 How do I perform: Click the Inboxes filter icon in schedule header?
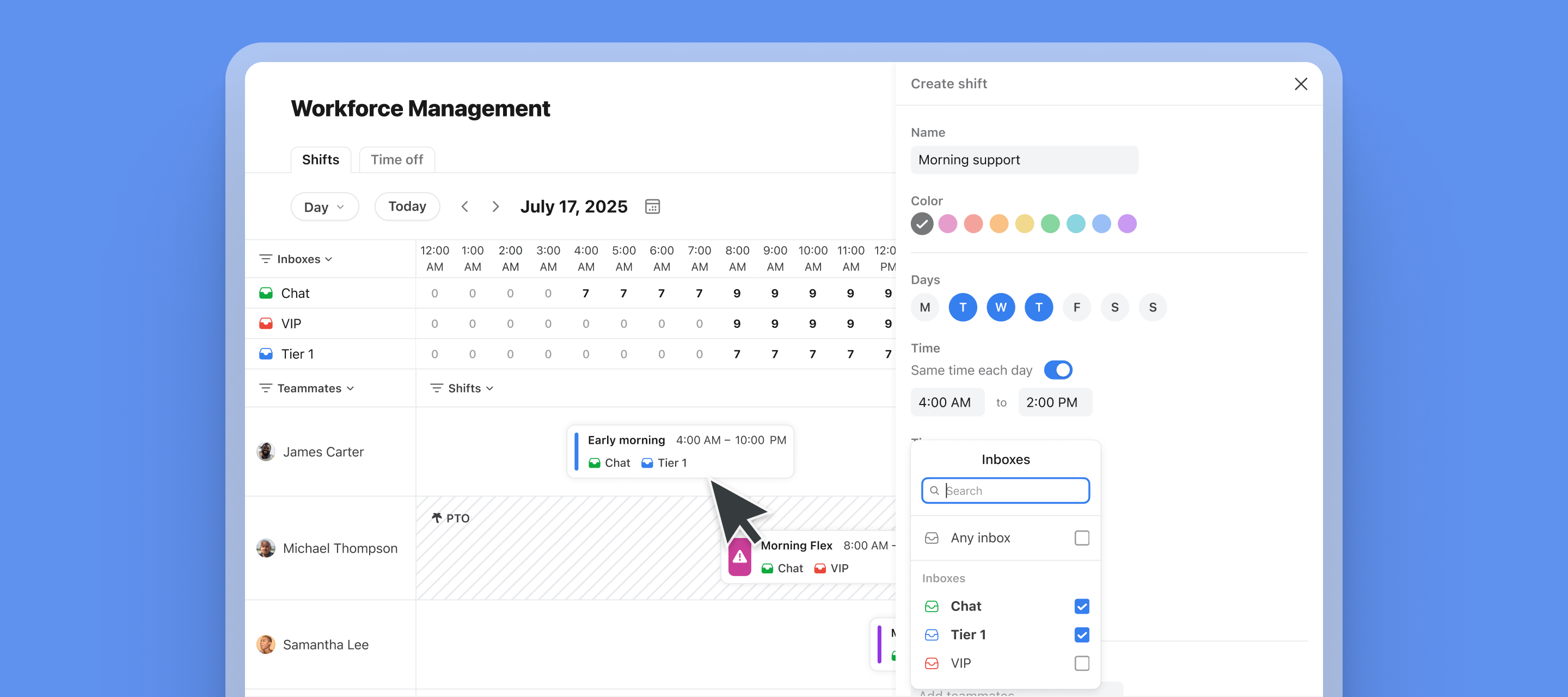tap(265, 259)
